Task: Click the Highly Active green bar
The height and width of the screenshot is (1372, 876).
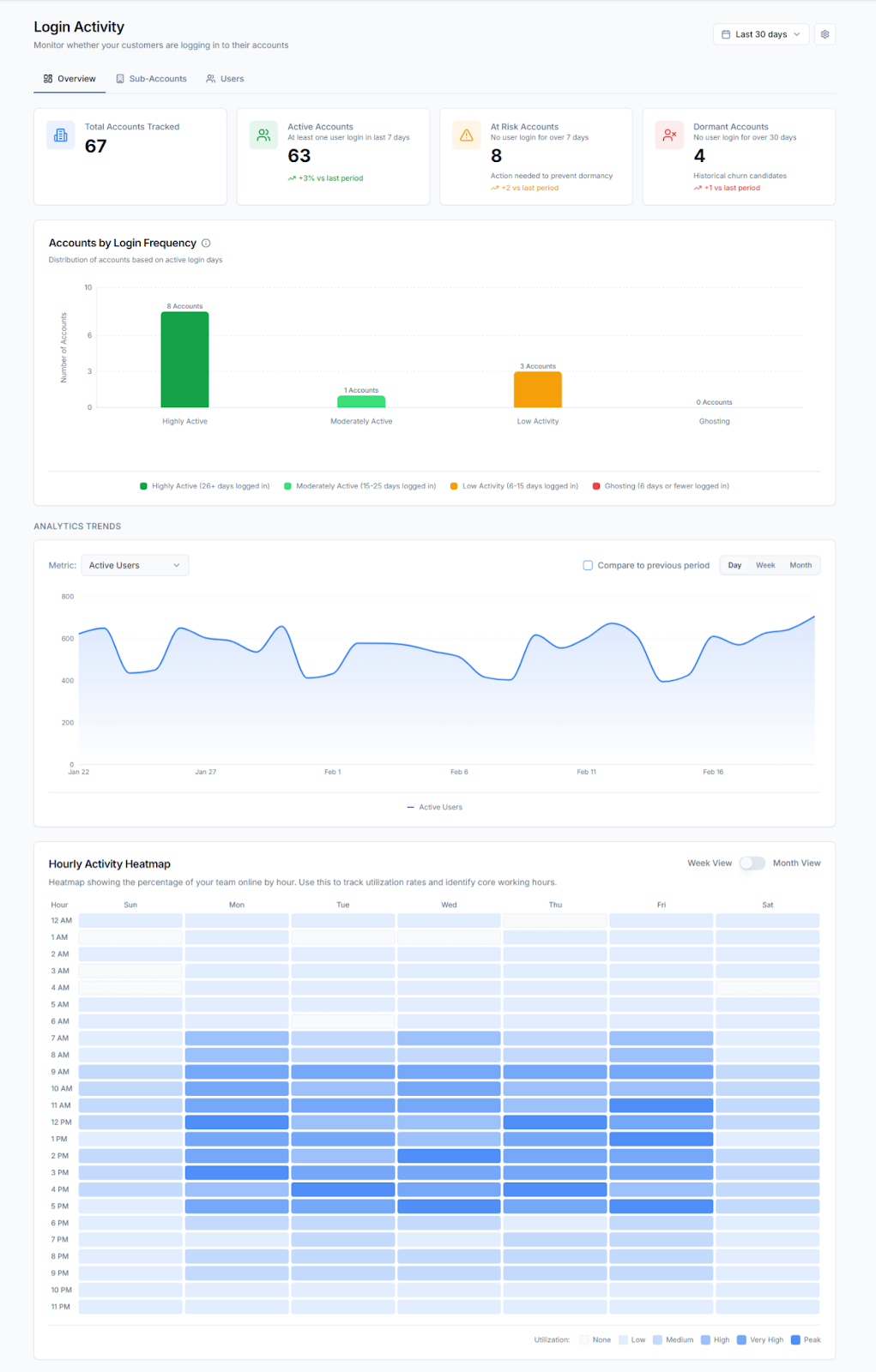Action: click(x=184, y=359)
